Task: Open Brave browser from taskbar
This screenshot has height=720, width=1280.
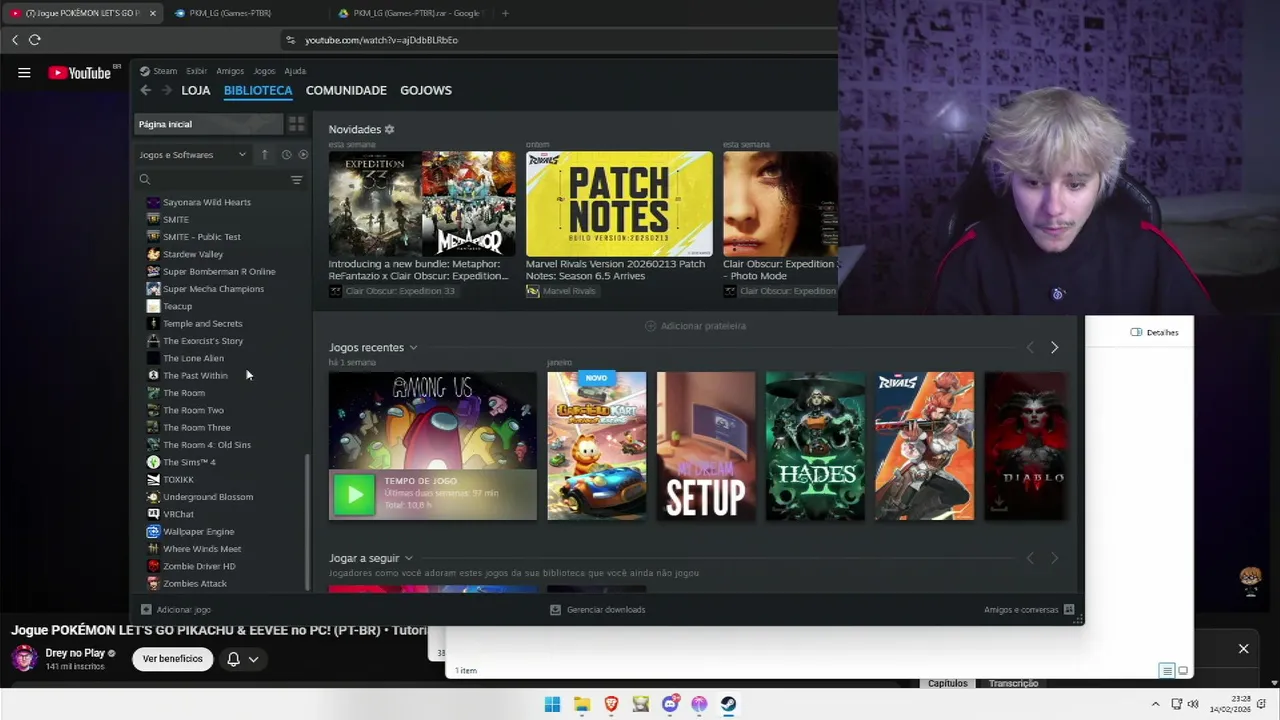Action: click(611, 704)
